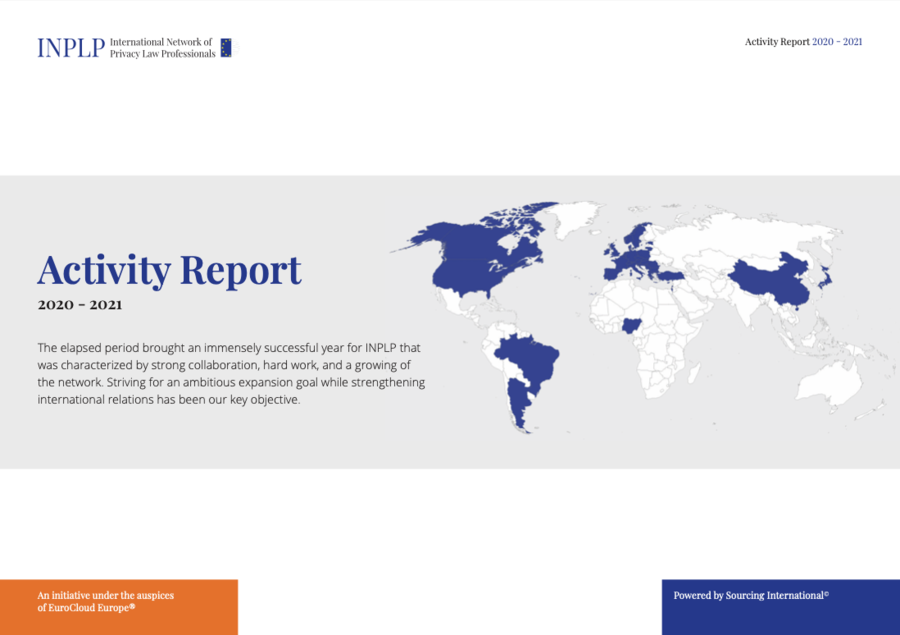
Task: Click the introductory paragraph about INPLP
Action: (231, 374)
